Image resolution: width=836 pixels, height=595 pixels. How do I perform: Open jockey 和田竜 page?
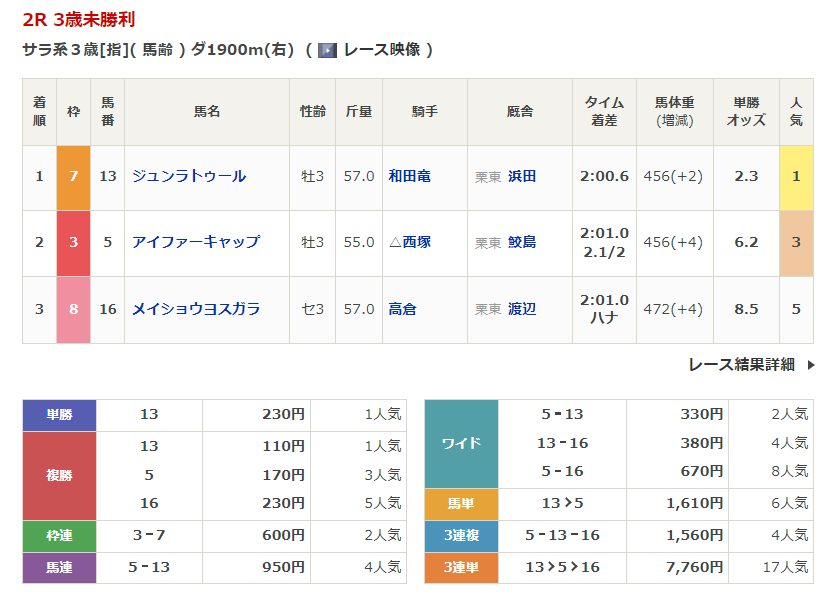pos(409,177)
